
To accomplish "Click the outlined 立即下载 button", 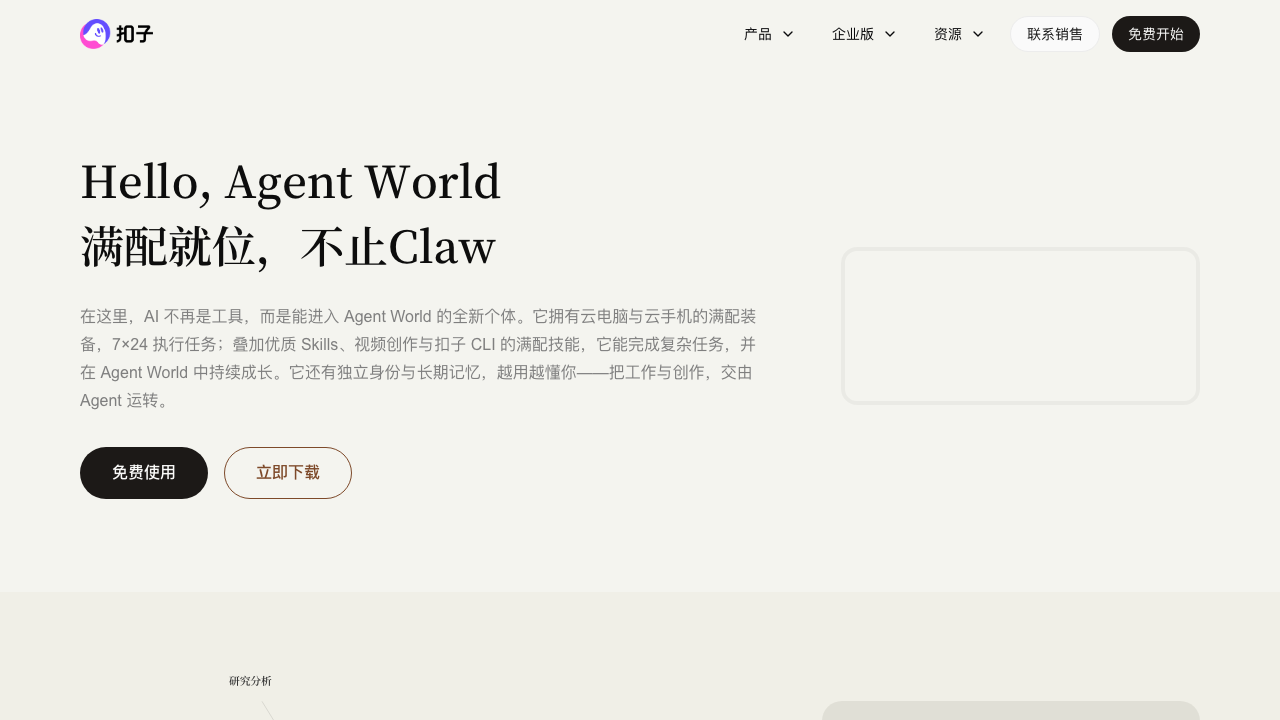I will click(x=288, y=473).
